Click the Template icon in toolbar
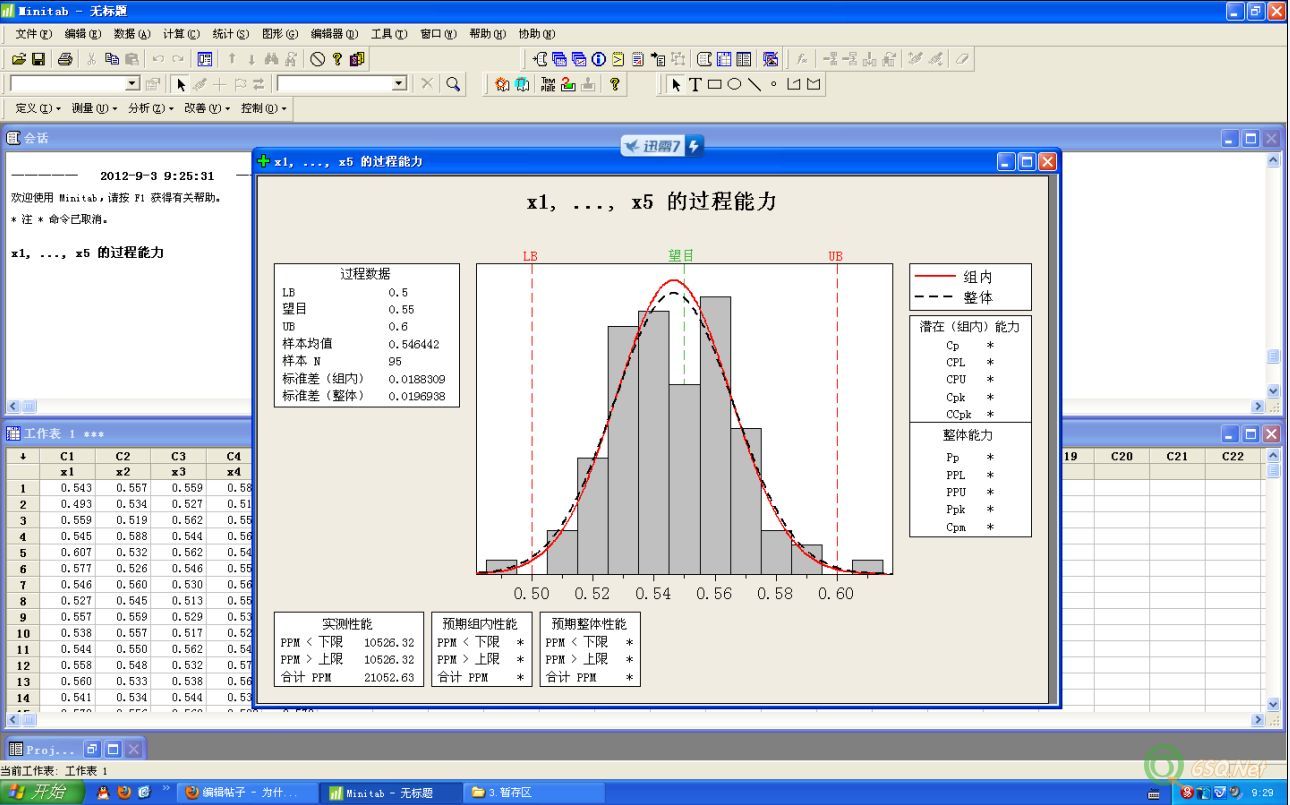 coord(548,85)
